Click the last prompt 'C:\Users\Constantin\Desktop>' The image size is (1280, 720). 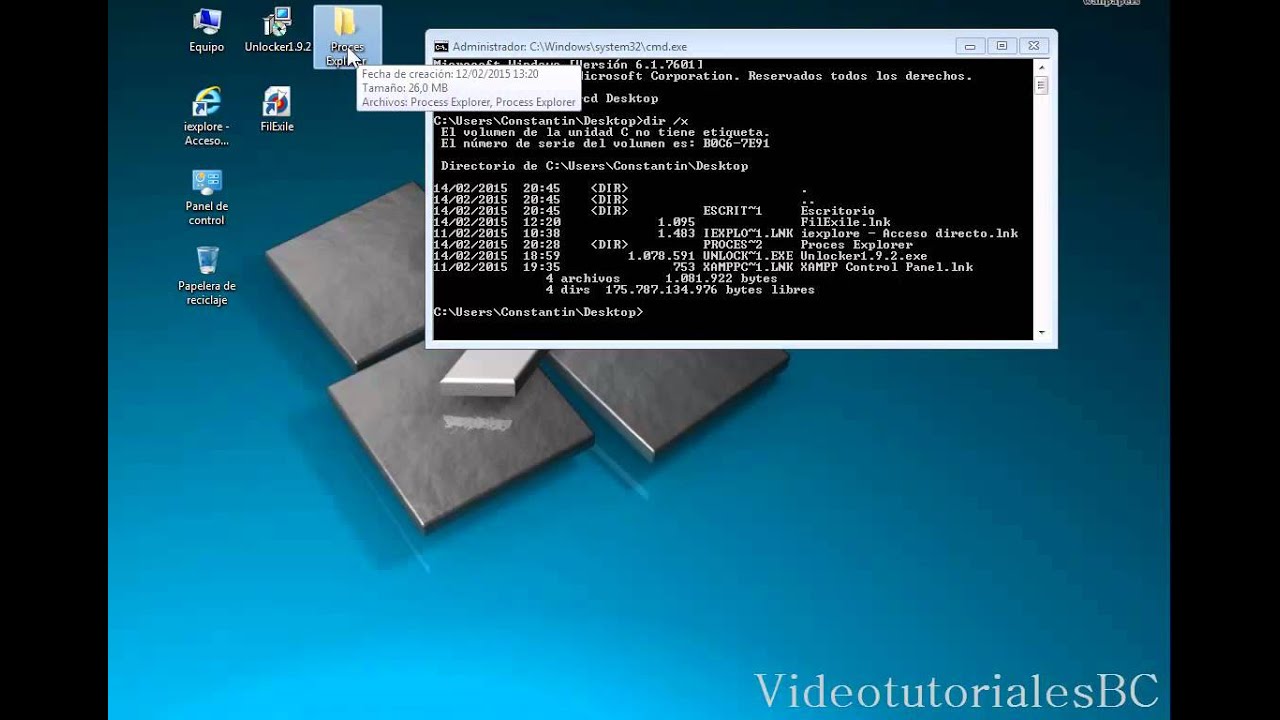click(538, 312)
